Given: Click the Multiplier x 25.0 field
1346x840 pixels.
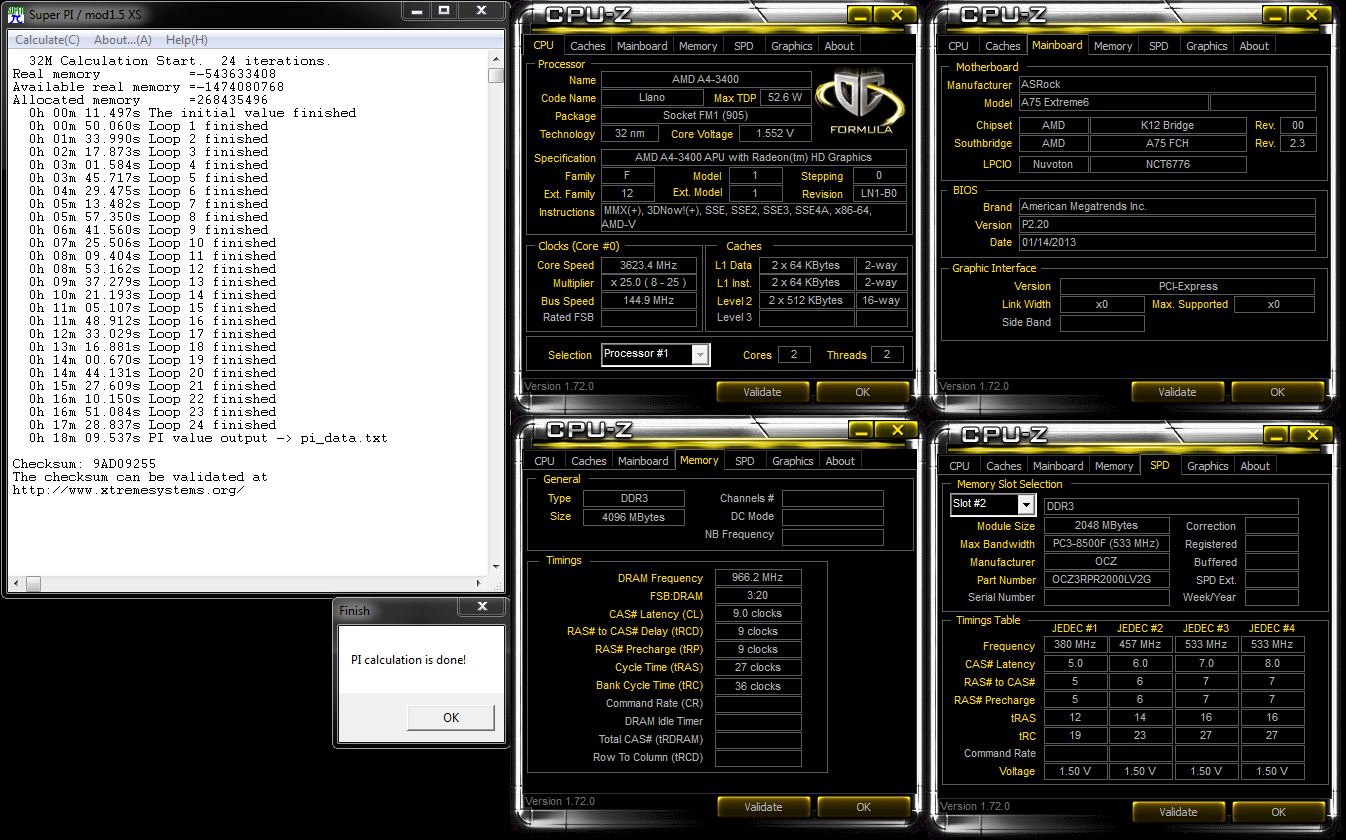Looking at the screenshot, I should pyautogui.click(x=649, y=283).
